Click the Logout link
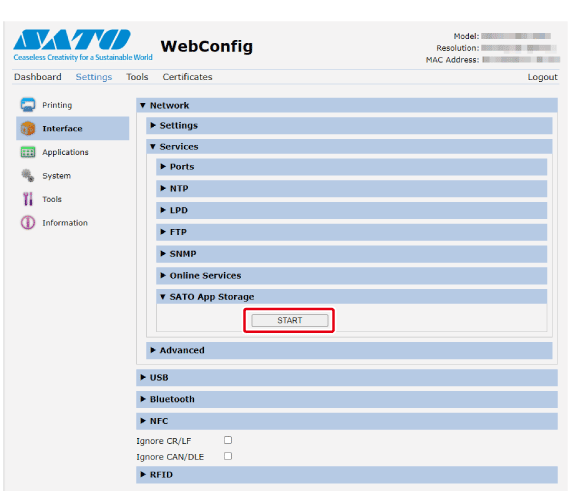The image size is (570, 500). [542, 77]
